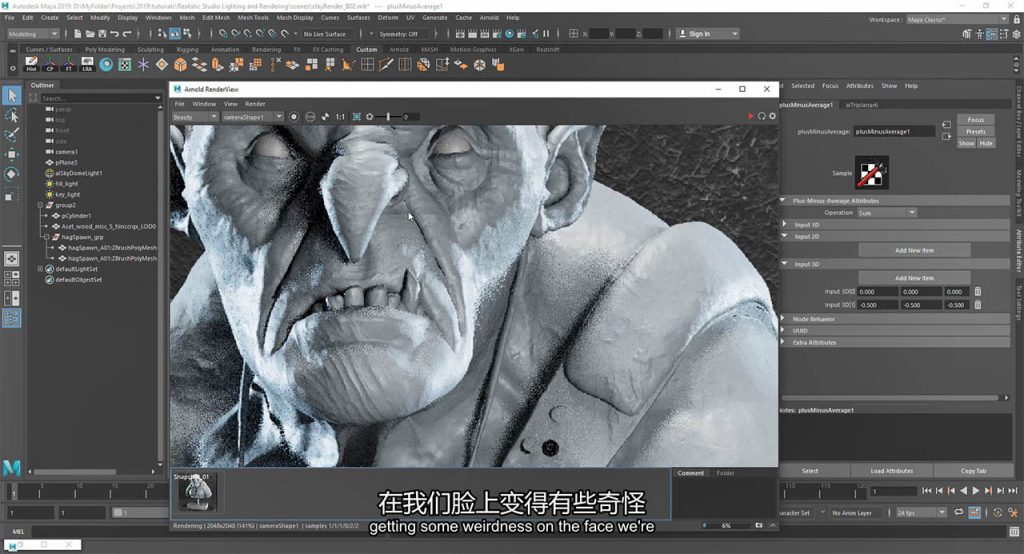Image resolution: width=1024 pixels, height=554 pixels.
Task: Switch to the aiTriplanar6 tab
Action: coord(861,105)
